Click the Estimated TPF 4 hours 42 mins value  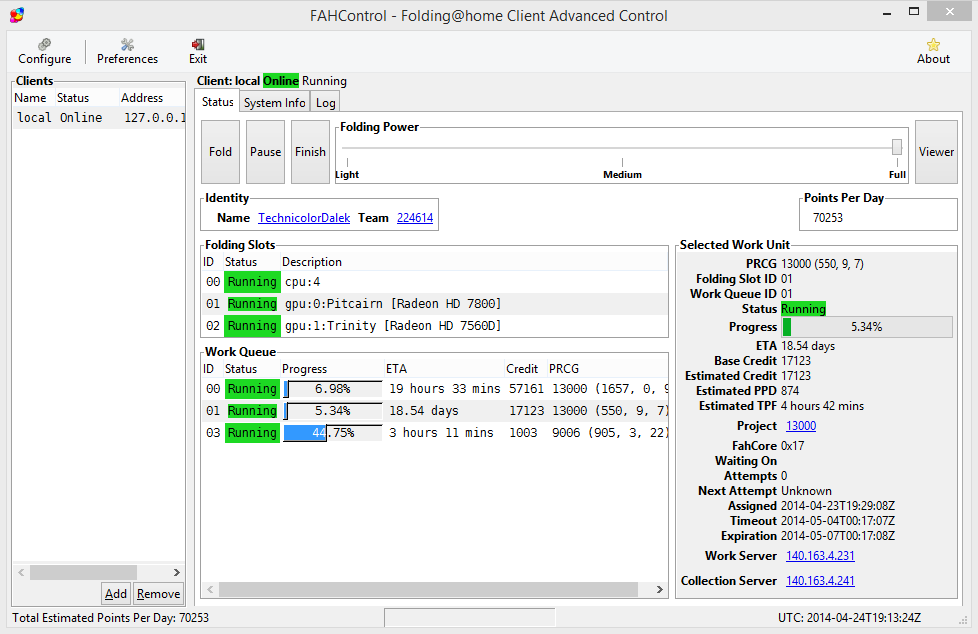coord(822,406)
